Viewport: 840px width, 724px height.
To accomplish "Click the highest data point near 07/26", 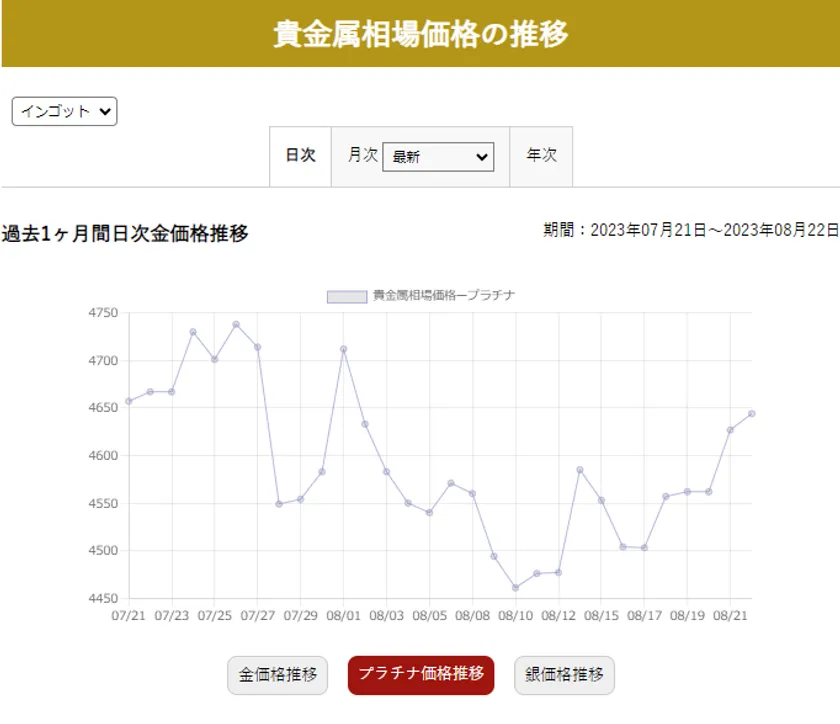I will 236,324.
